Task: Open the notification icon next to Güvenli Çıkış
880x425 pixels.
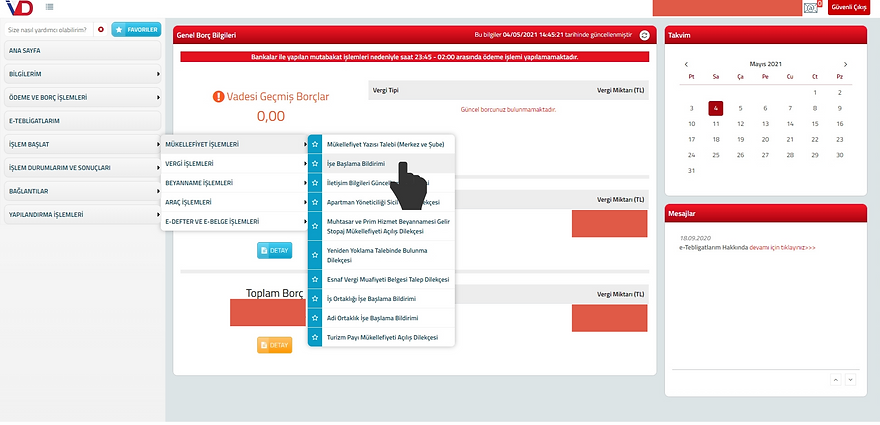Action: [811, 8]
